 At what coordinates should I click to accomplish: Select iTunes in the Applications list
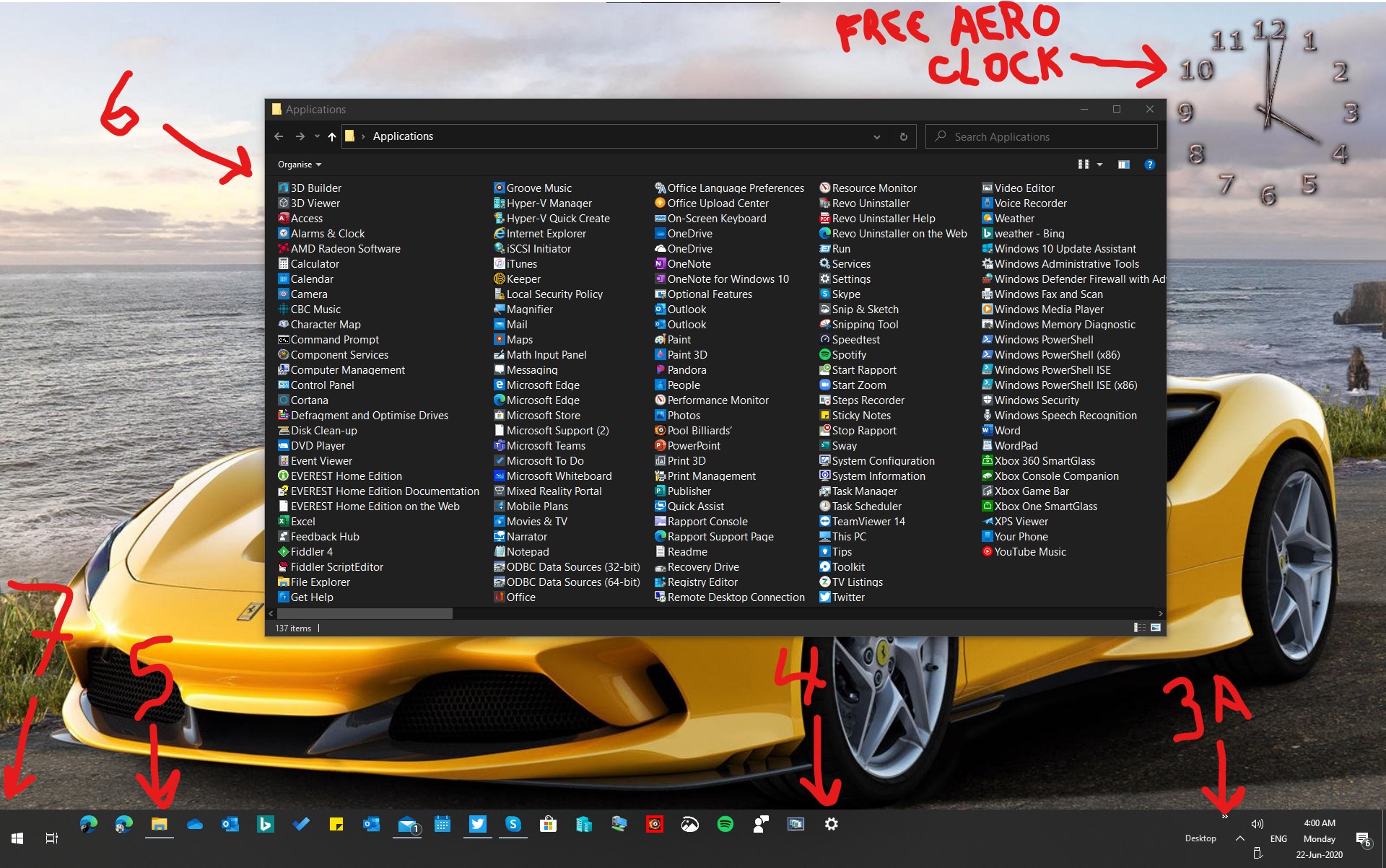tap(515, 263)
